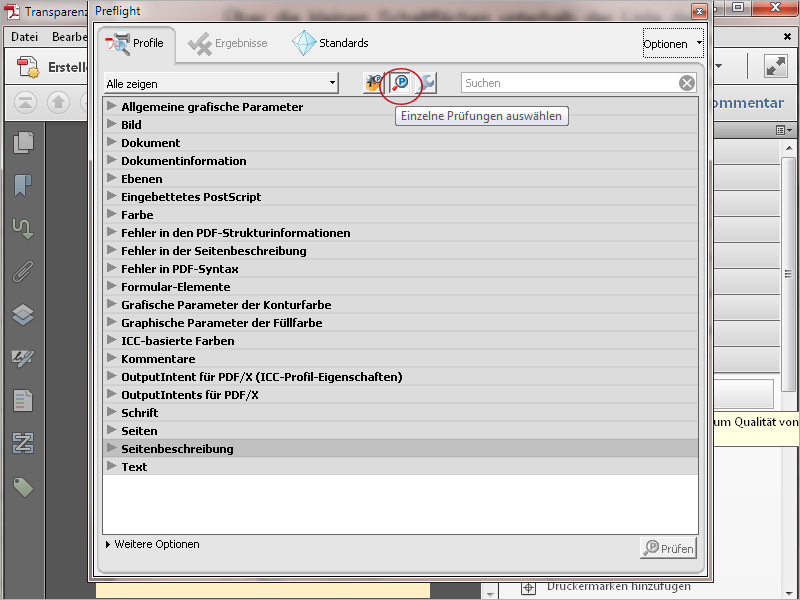800x600 pixels.
Task: Open the Page Thumbnails panel in the sidebar
Action: pos(25,143)
